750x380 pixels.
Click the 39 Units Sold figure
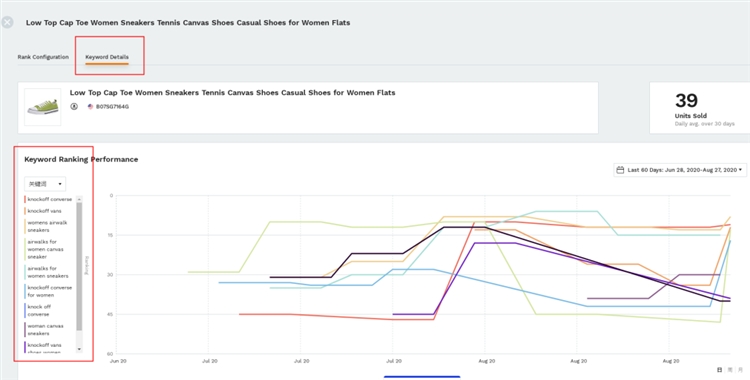(686, 101)
